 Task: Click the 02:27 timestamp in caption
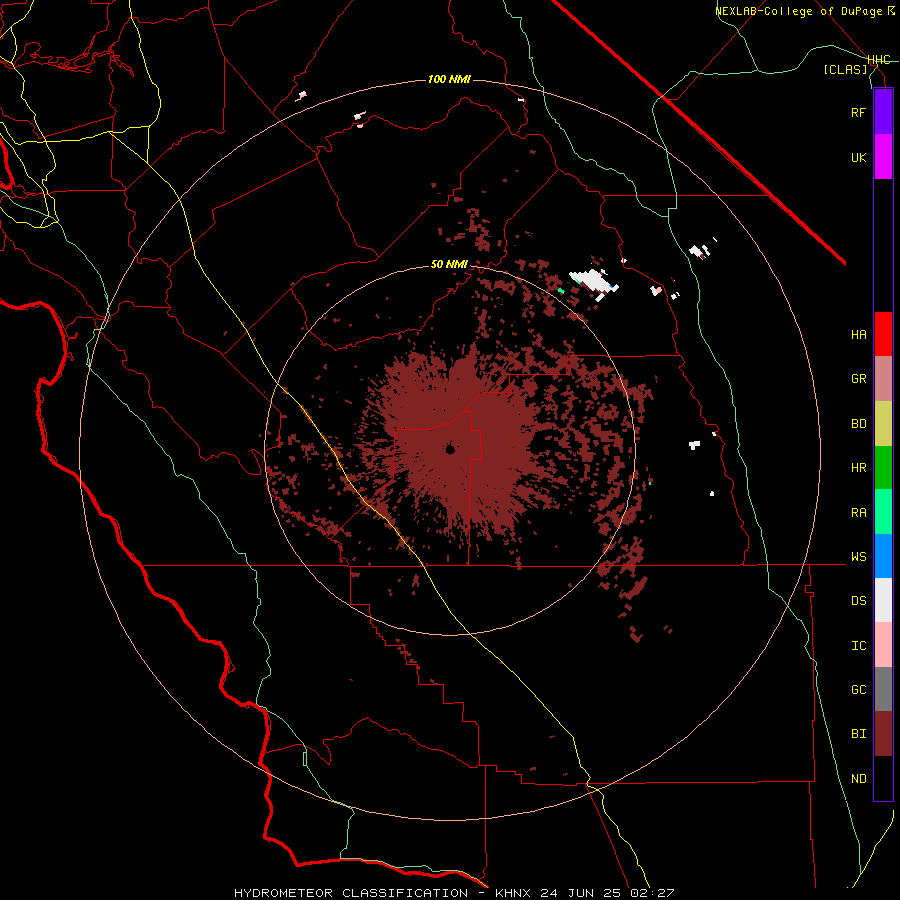point(651,893)
